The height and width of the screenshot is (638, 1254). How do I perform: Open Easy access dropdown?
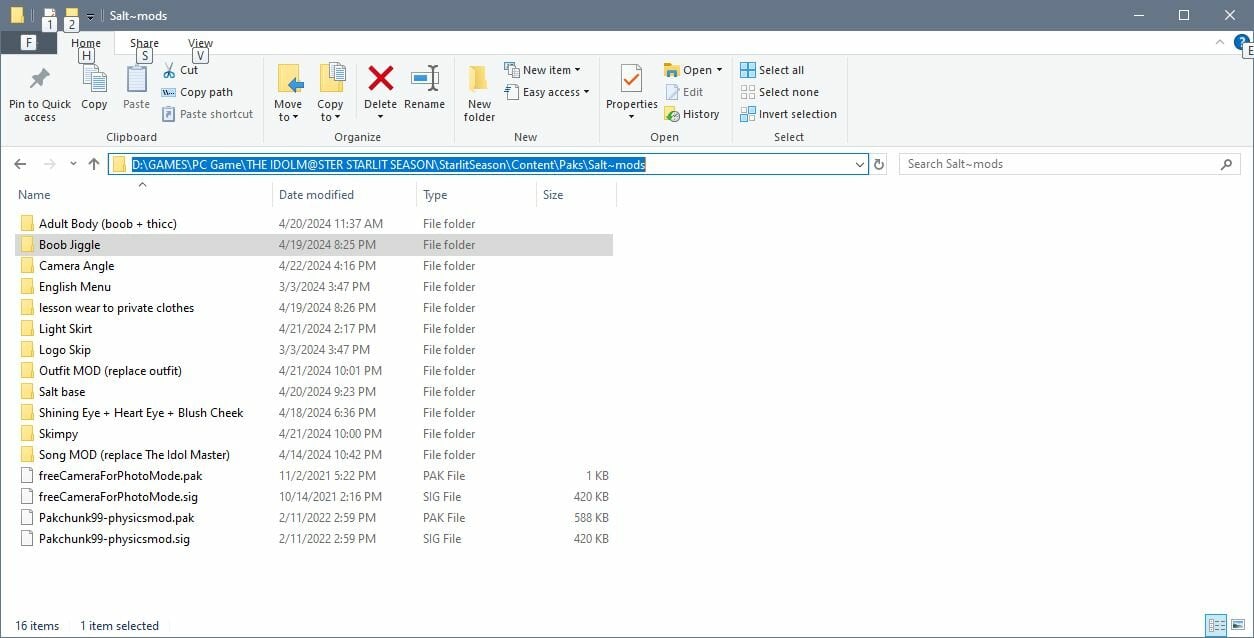(546, 92)
